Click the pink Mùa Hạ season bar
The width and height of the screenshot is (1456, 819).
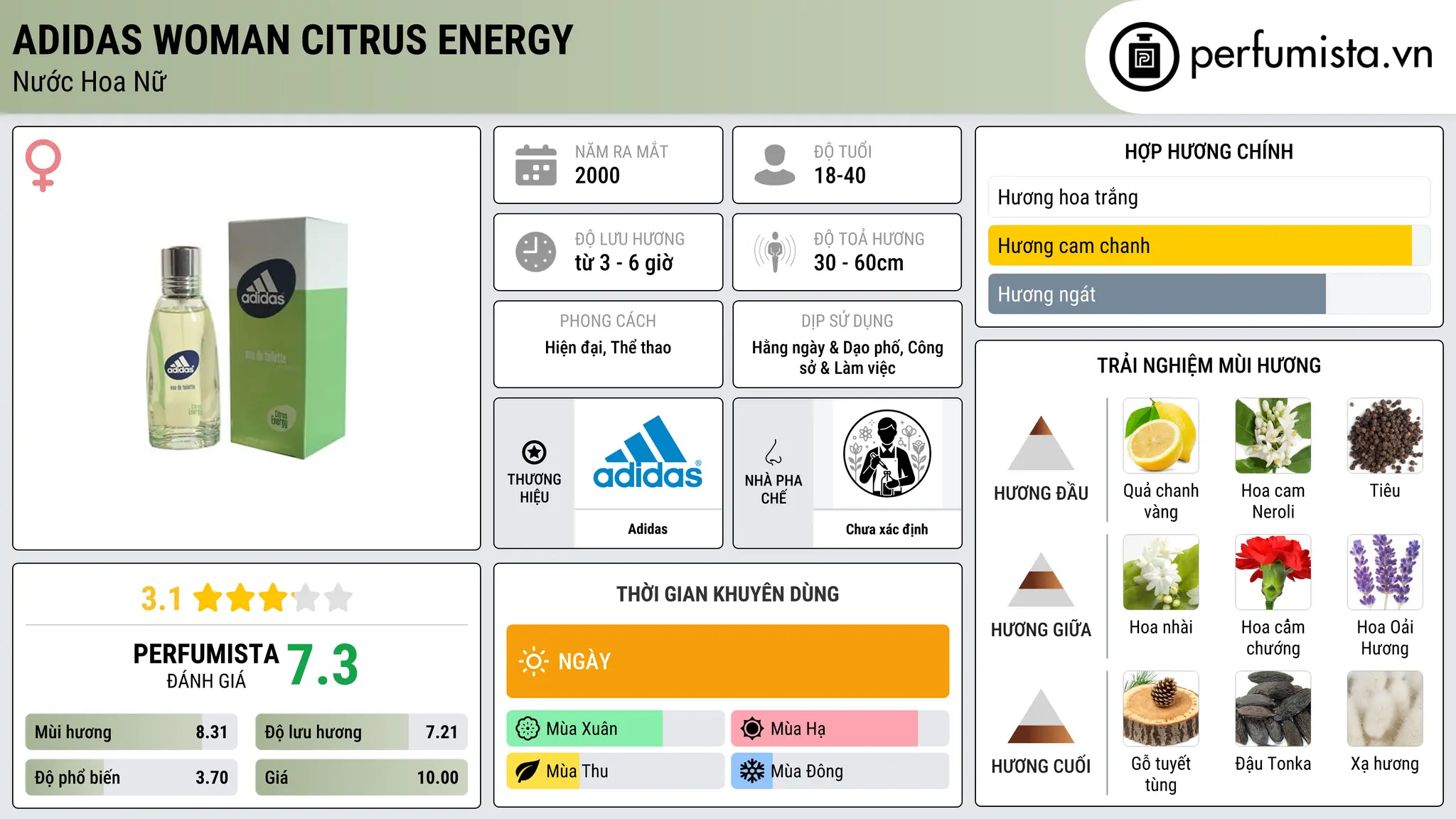point(840,729)
